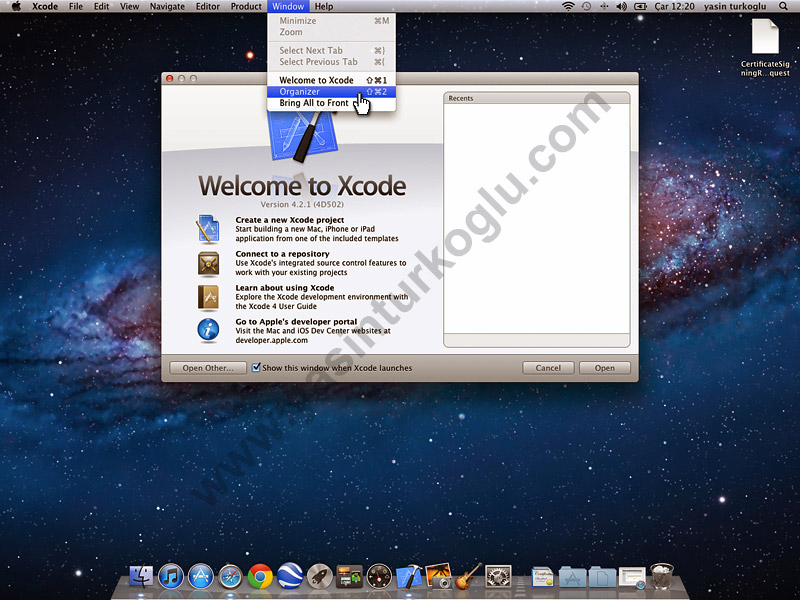The image size is (800, 600).
Task: Click the clock showing Çar 12:20
Action: 674,6
